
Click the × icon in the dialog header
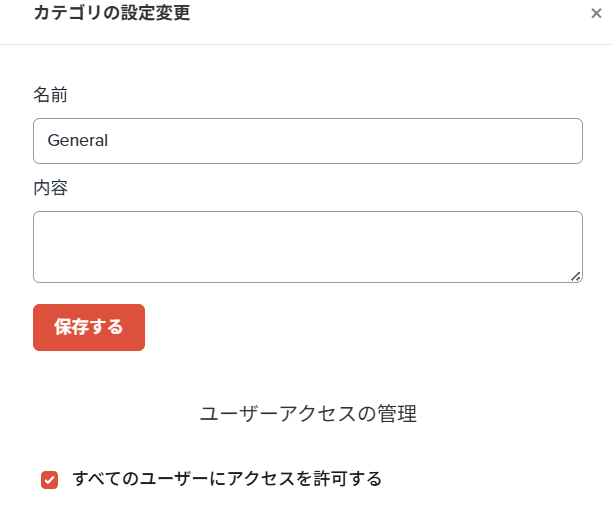point(596,14)
